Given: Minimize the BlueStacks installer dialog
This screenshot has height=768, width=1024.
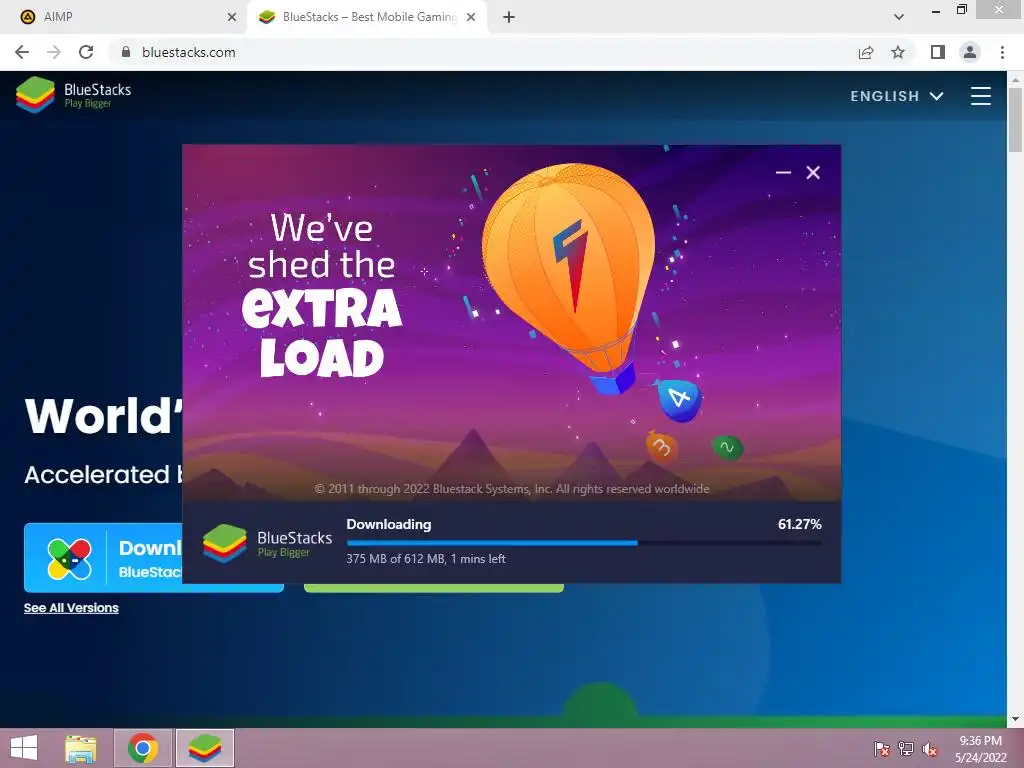Looking at the screenshot, I should click(x=783, y=172).
